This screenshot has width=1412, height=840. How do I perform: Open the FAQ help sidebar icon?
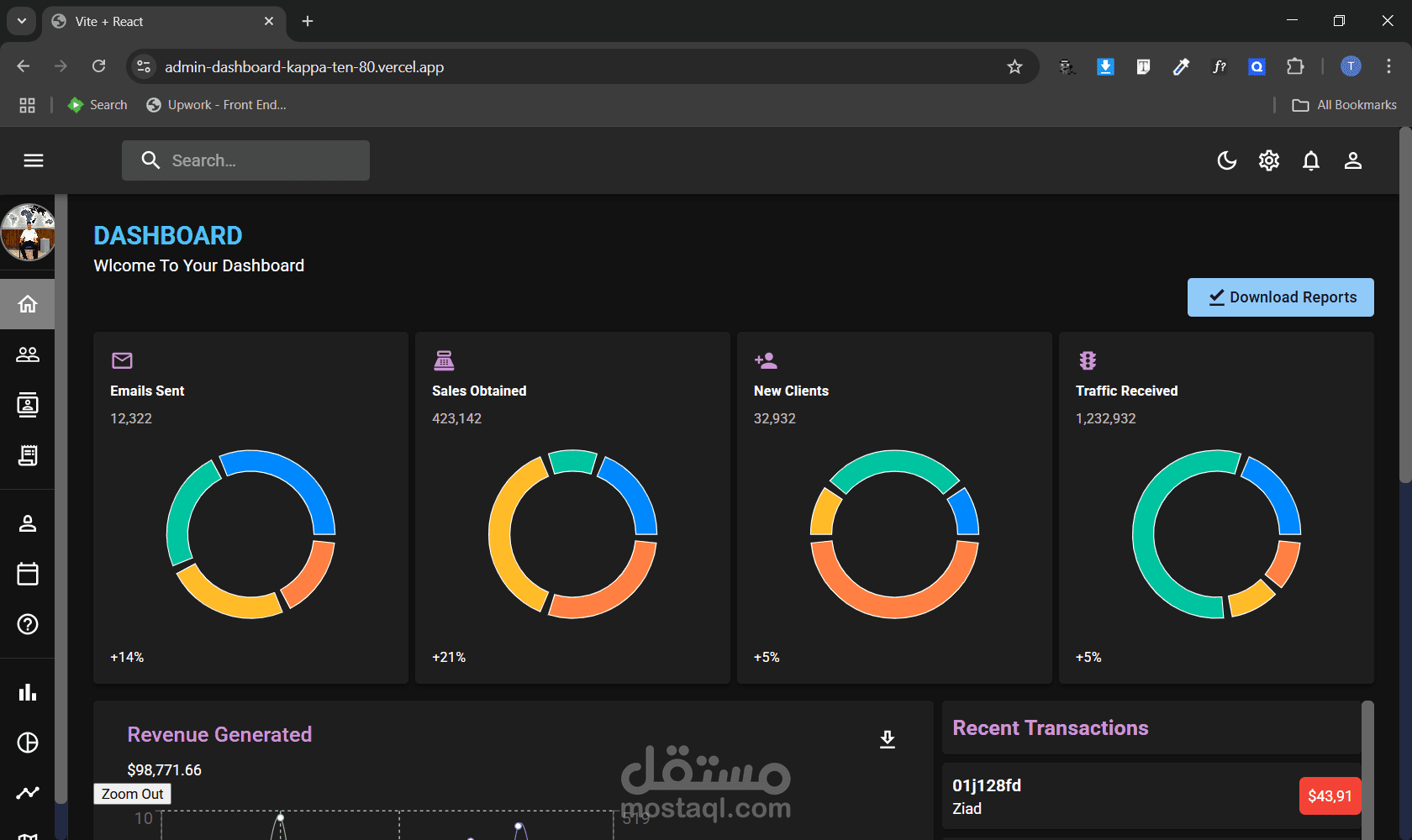28,624
